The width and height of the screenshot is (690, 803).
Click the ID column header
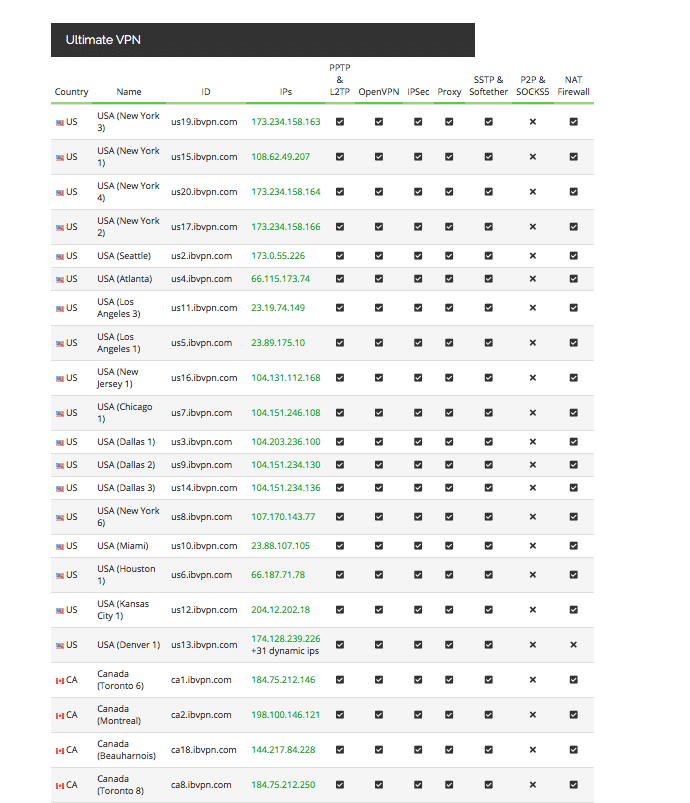[206, 92]
